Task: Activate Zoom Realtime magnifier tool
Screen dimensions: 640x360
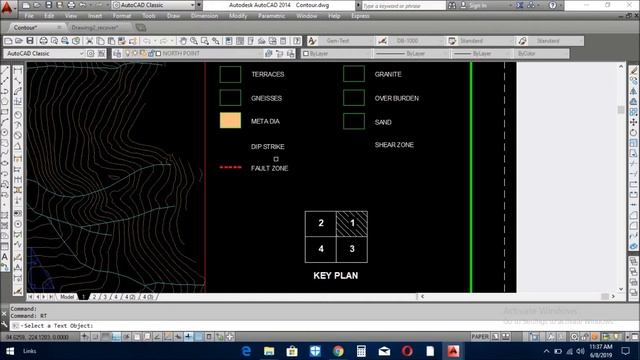Action: pyautogui.click(x=193, y=41)
